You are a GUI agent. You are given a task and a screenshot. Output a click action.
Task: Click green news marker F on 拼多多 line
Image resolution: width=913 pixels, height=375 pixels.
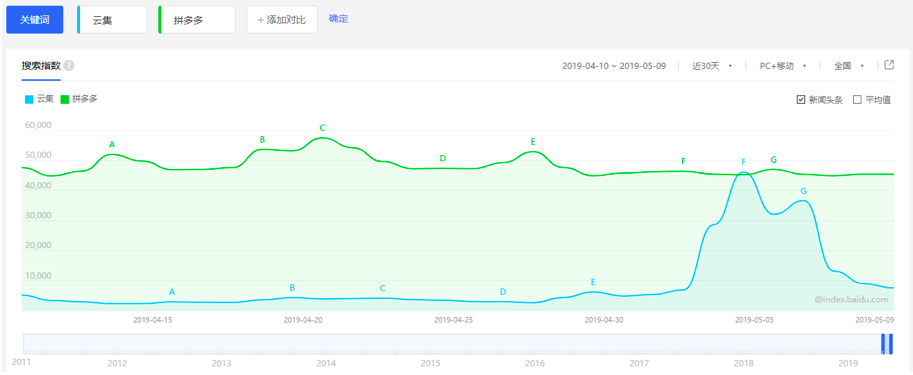pos(684,161)
